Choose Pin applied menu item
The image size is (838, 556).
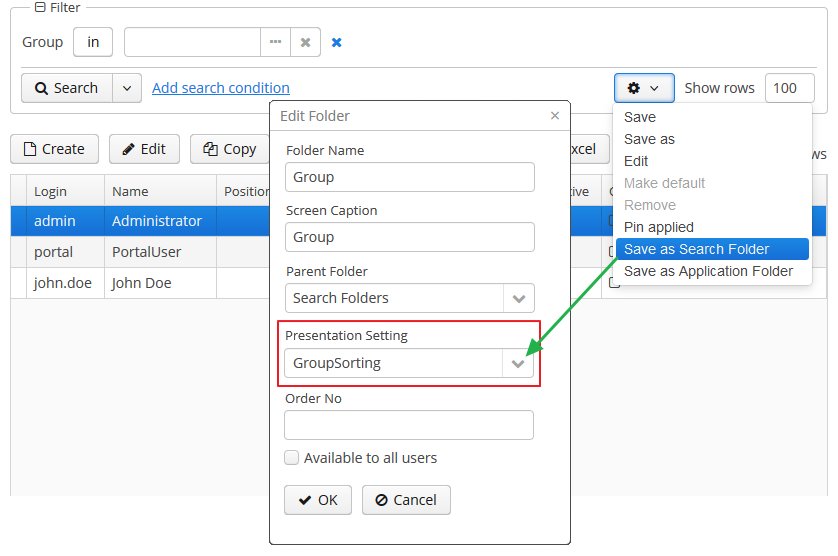click(x=658, y=227)
